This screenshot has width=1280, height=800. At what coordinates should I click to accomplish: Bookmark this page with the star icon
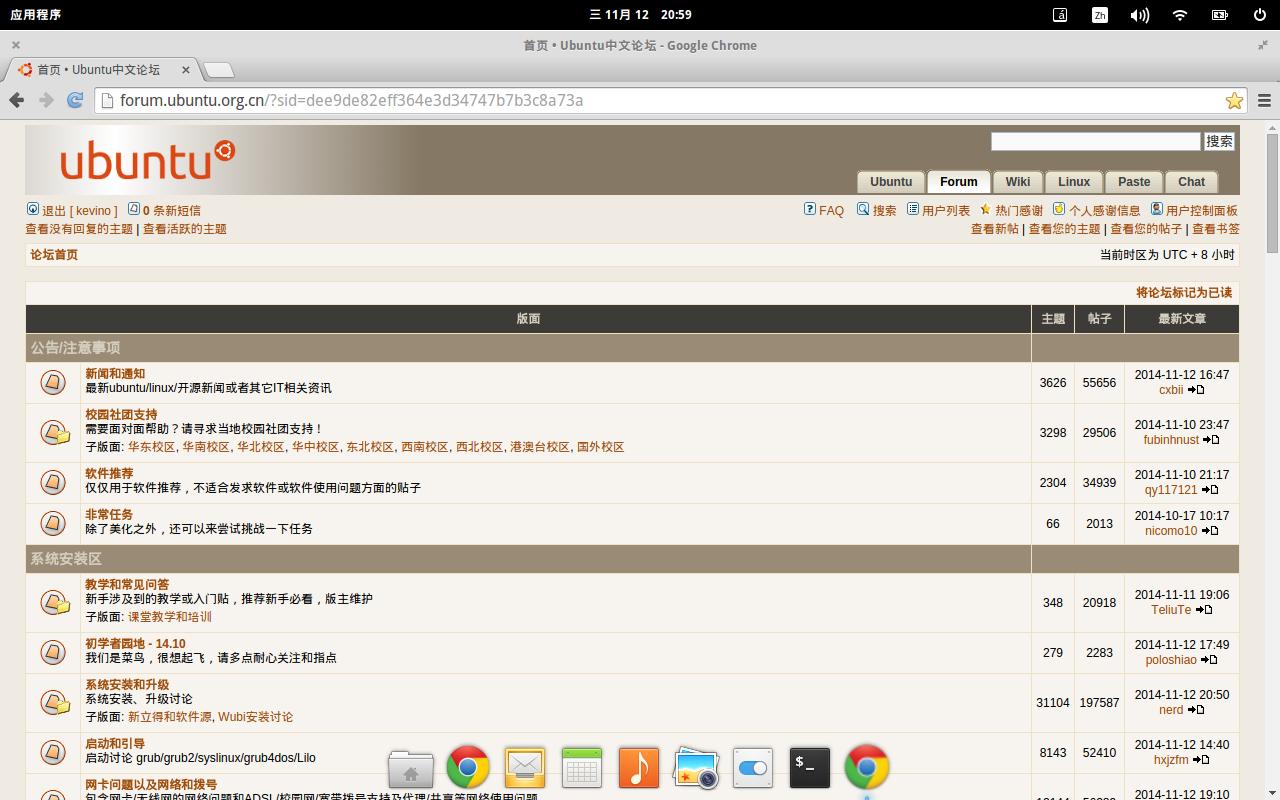point(1234,100)
